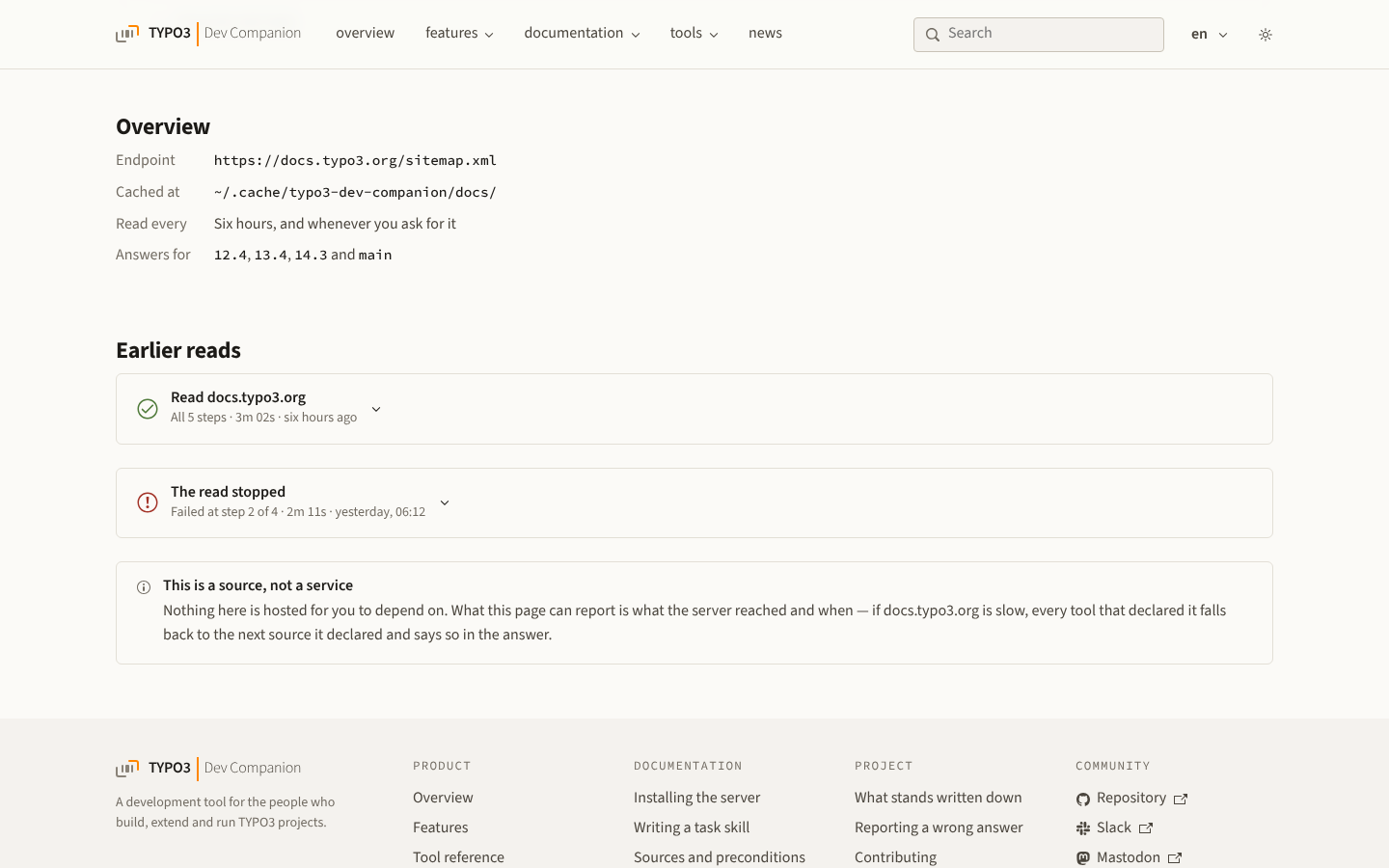The height and width of the screenshot is (868, 1389).
Task: Click external-link icon after Repository
Action: [1181, 800]
